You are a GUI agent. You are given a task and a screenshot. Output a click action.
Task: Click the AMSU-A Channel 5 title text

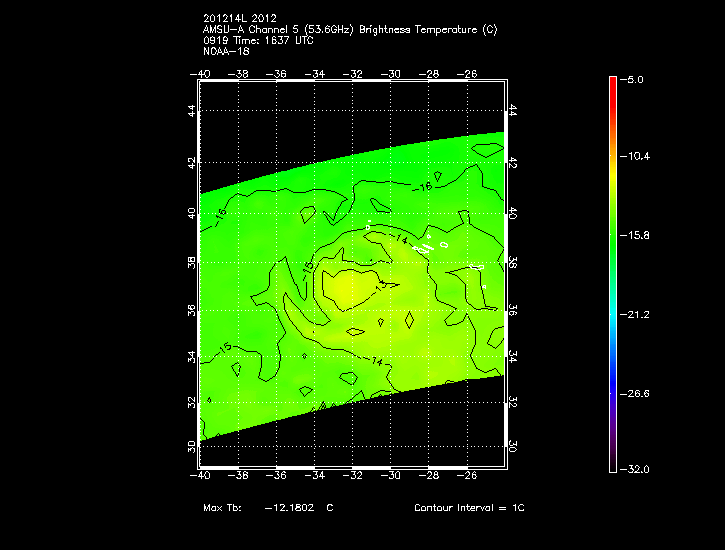tap(349, 30)
